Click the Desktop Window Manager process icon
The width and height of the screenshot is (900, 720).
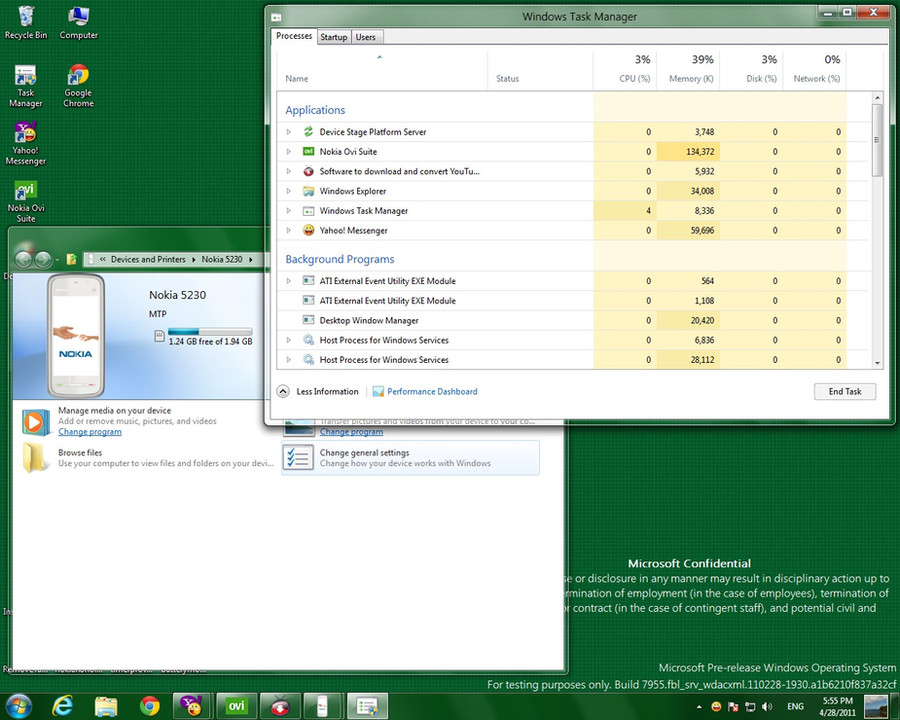[x=308, y=320]
